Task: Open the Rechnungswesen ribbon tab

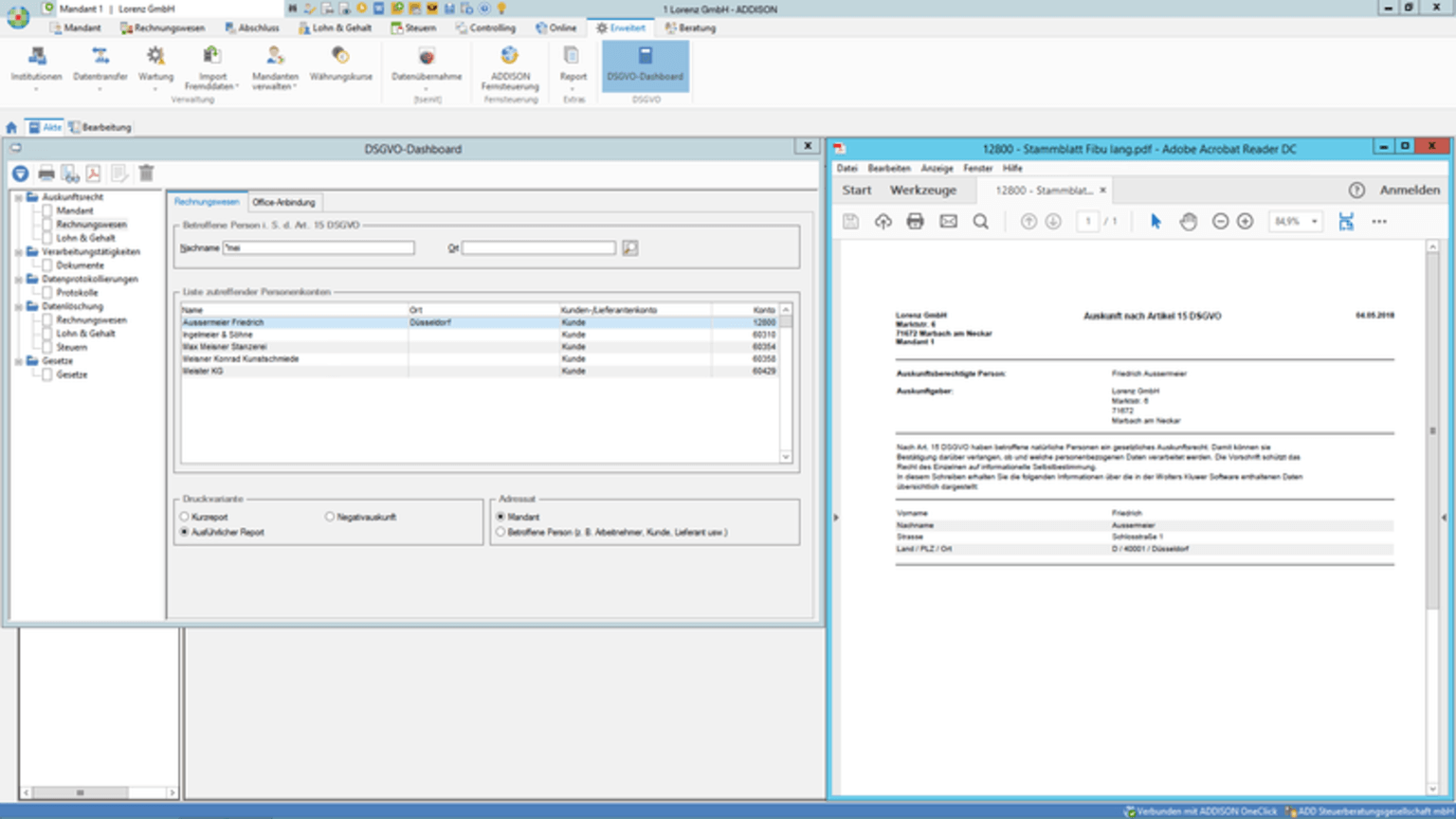Action: tap(163, 28)
